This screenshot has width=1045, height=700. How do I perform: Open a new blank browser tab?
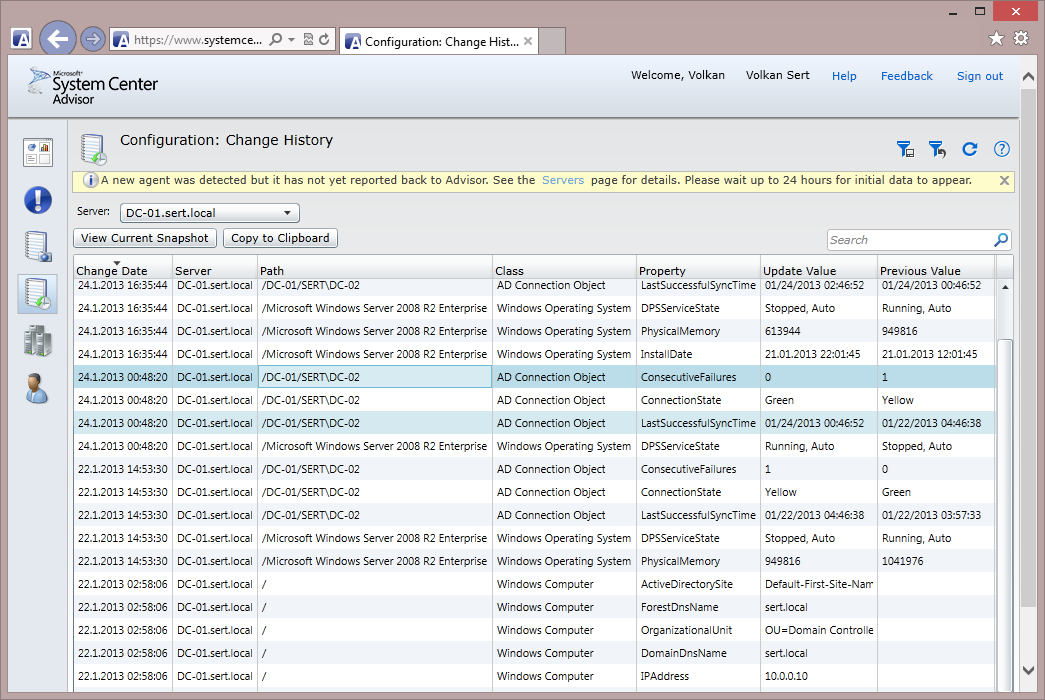pyautogui.click(x=552, y=41)
